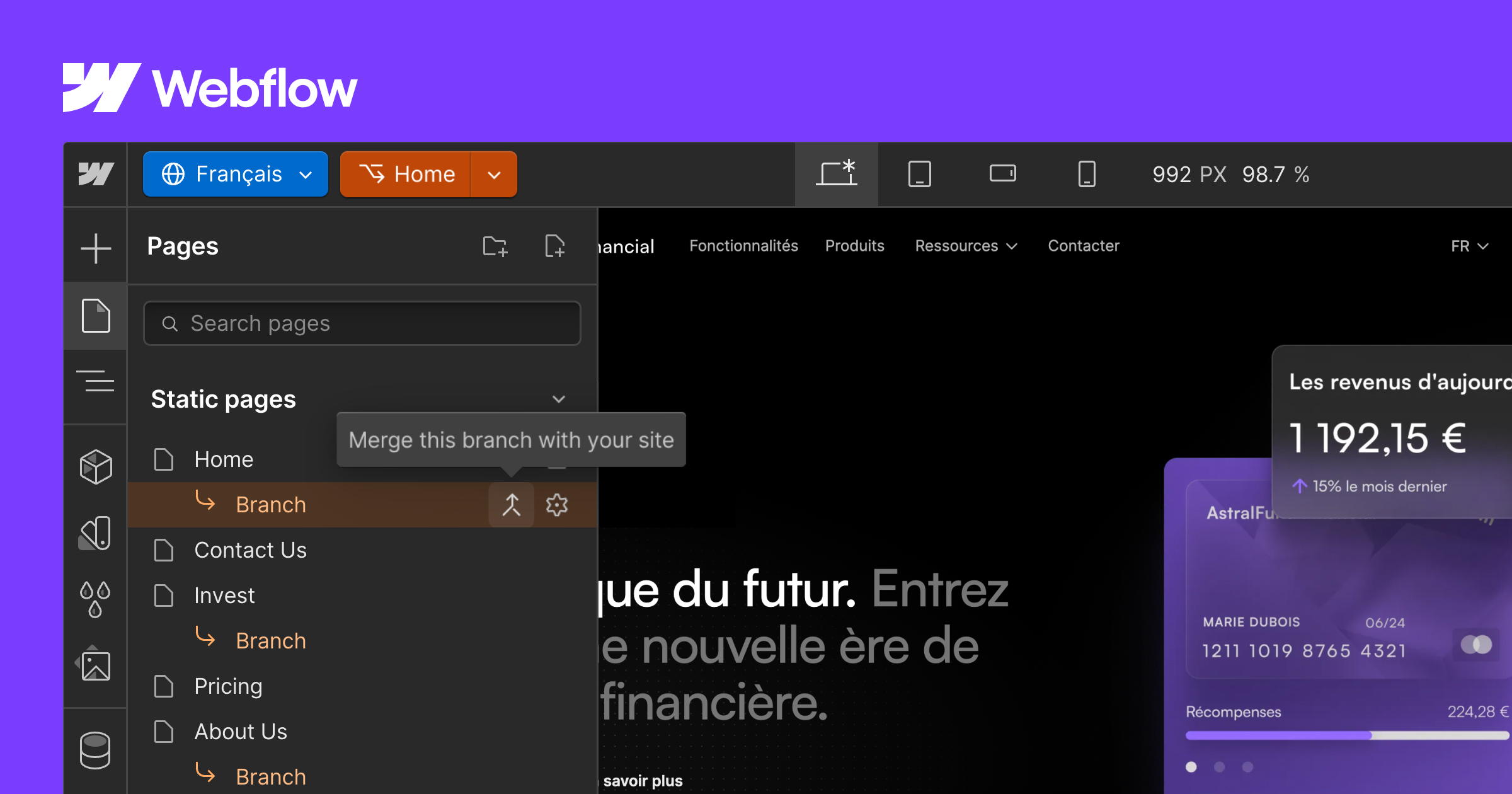This screenshot has height=794, width=1512.
Task: Select the Contacter menu item
Action: click(x=1083, y=246)
